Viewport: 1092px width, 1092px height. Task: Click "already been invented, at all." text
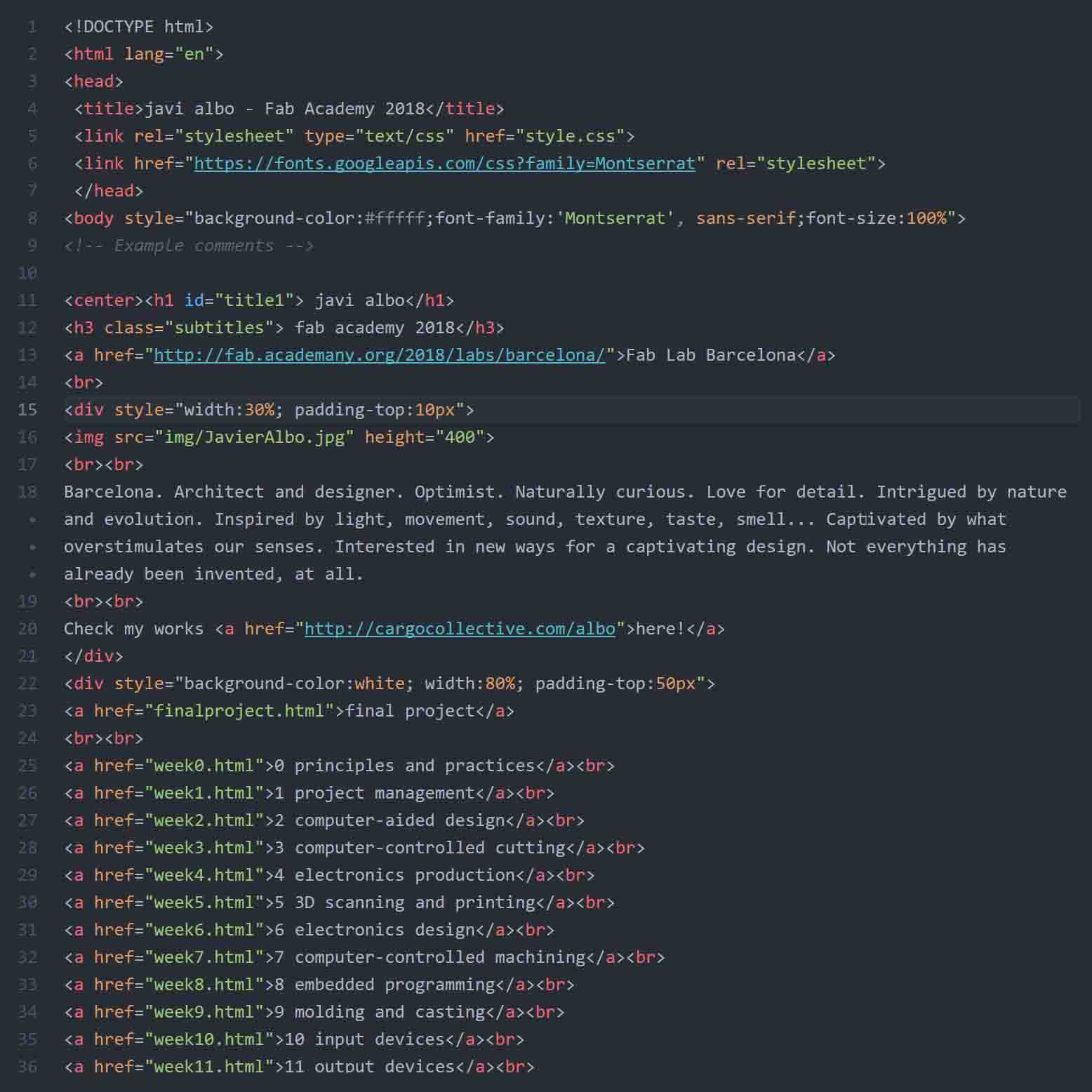click(x=214, y=574)
